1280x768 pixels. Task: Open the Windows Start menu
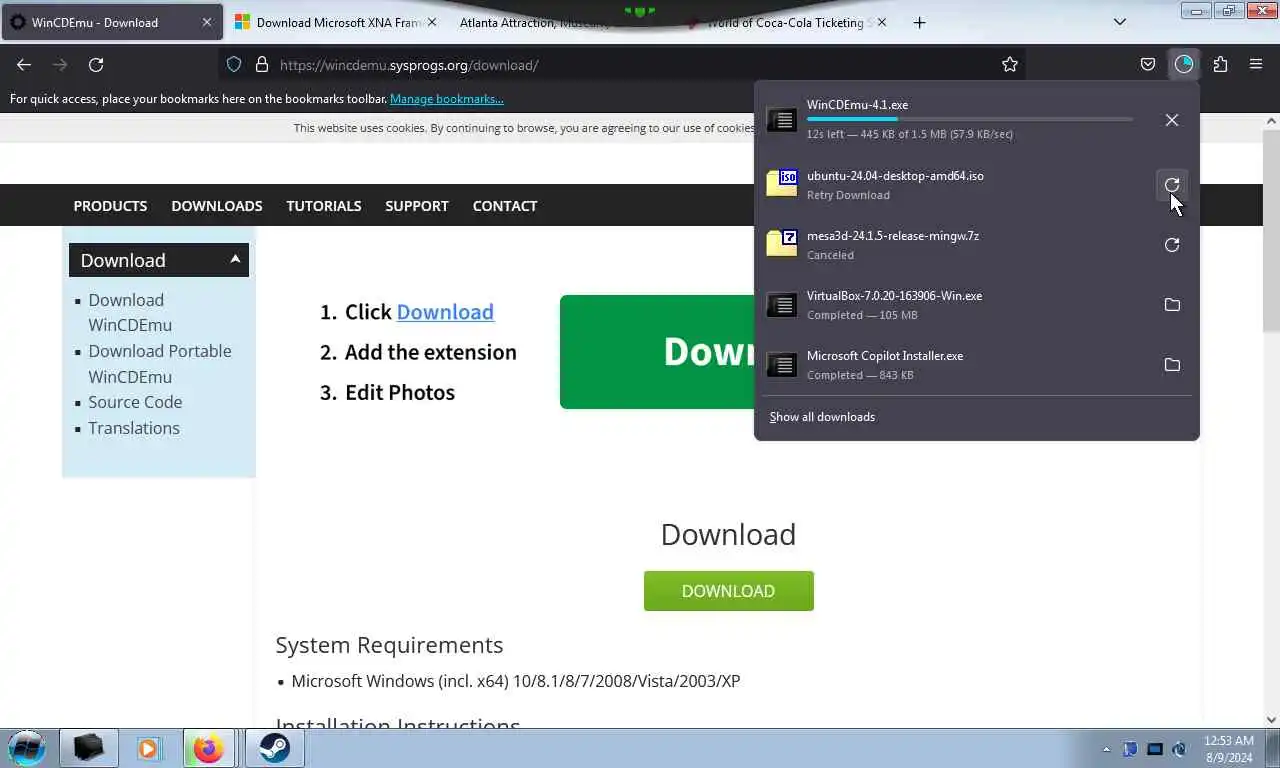[27, 748]
